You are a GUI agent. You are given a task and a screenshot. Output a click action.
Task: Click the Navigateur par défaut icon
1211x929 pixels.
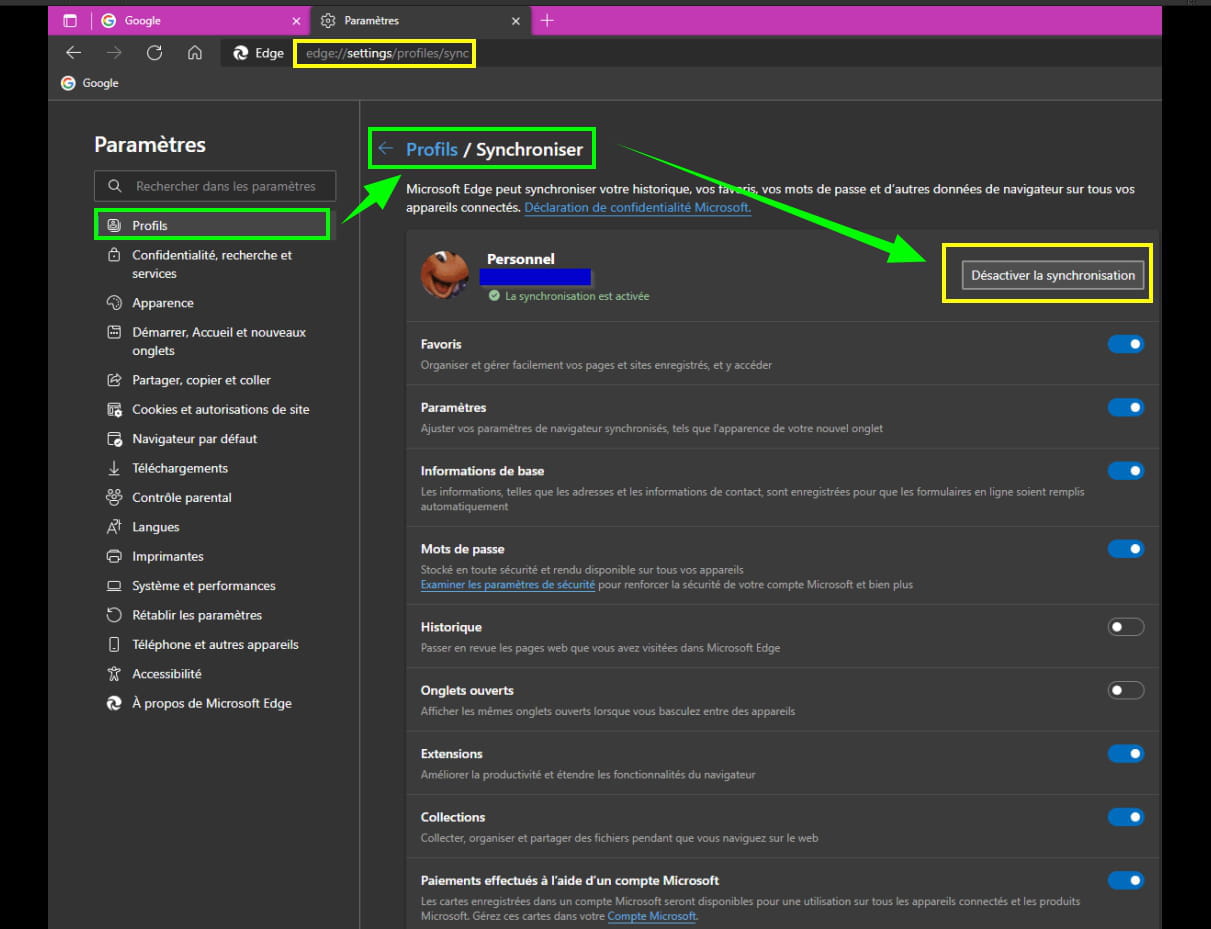pyautogui.click(x=114, y=439)
